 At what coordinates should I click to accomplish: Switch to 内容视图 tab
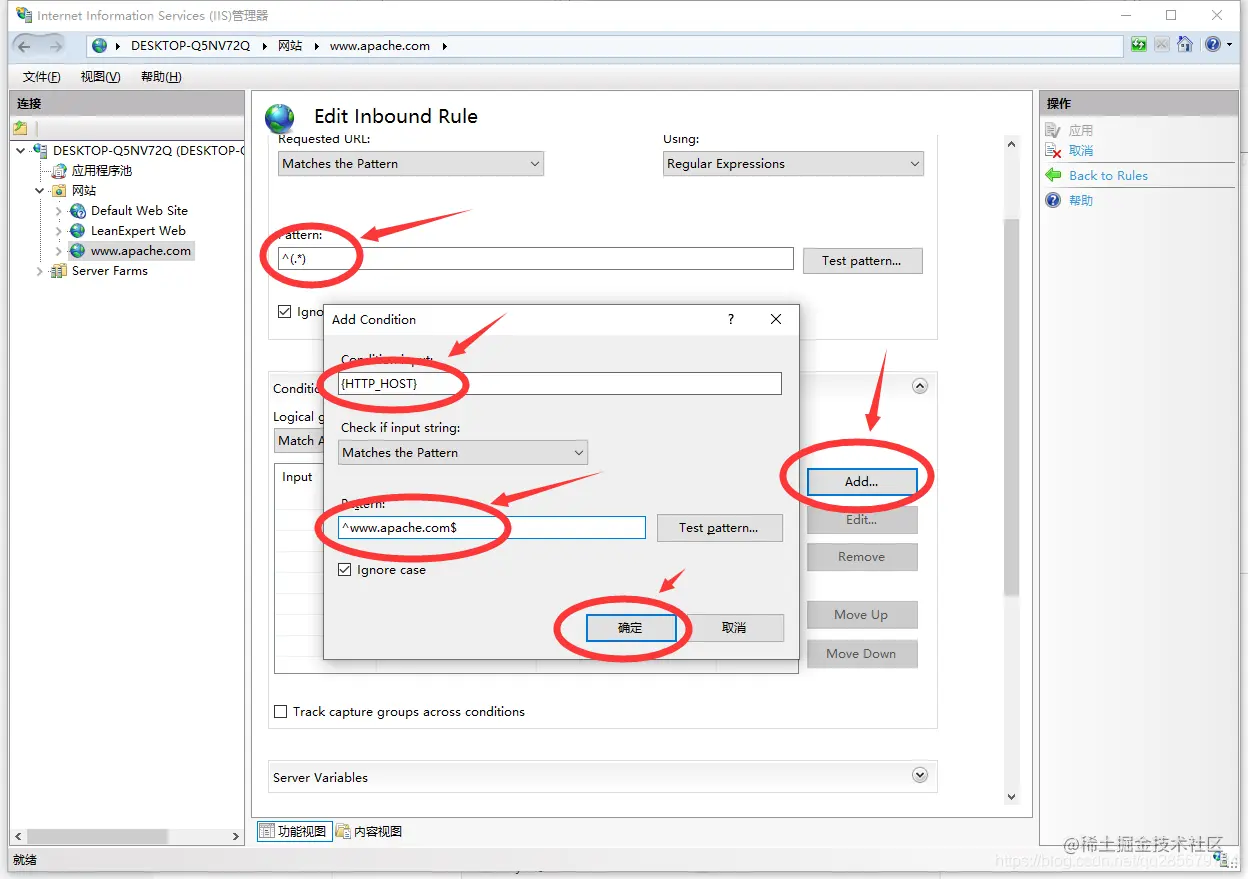(x=369, y=831)
